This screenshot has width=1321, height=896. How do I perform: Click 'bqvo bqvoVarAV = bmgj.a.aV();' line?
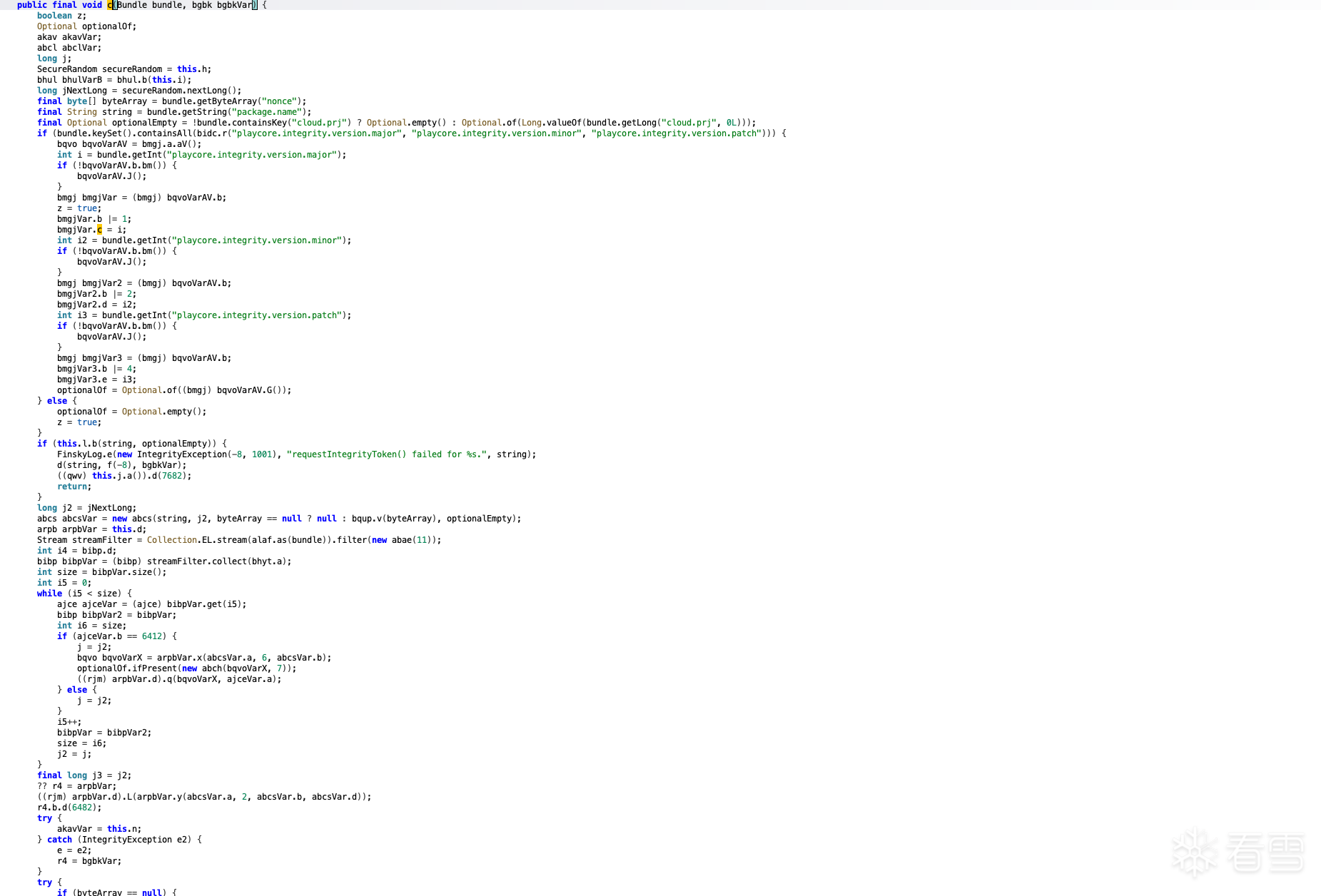[x=129, y=144]
